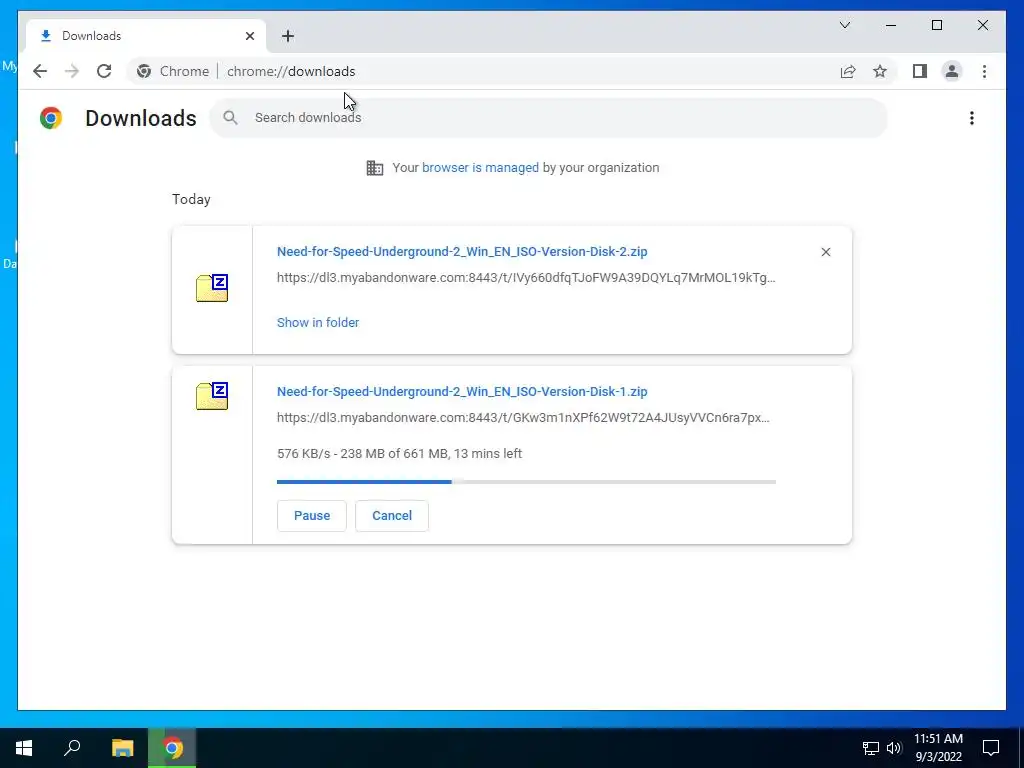1024x768 pixels.
Task: Open the volume tray icon
Action: pyautogui.click(x=894, y=748)
